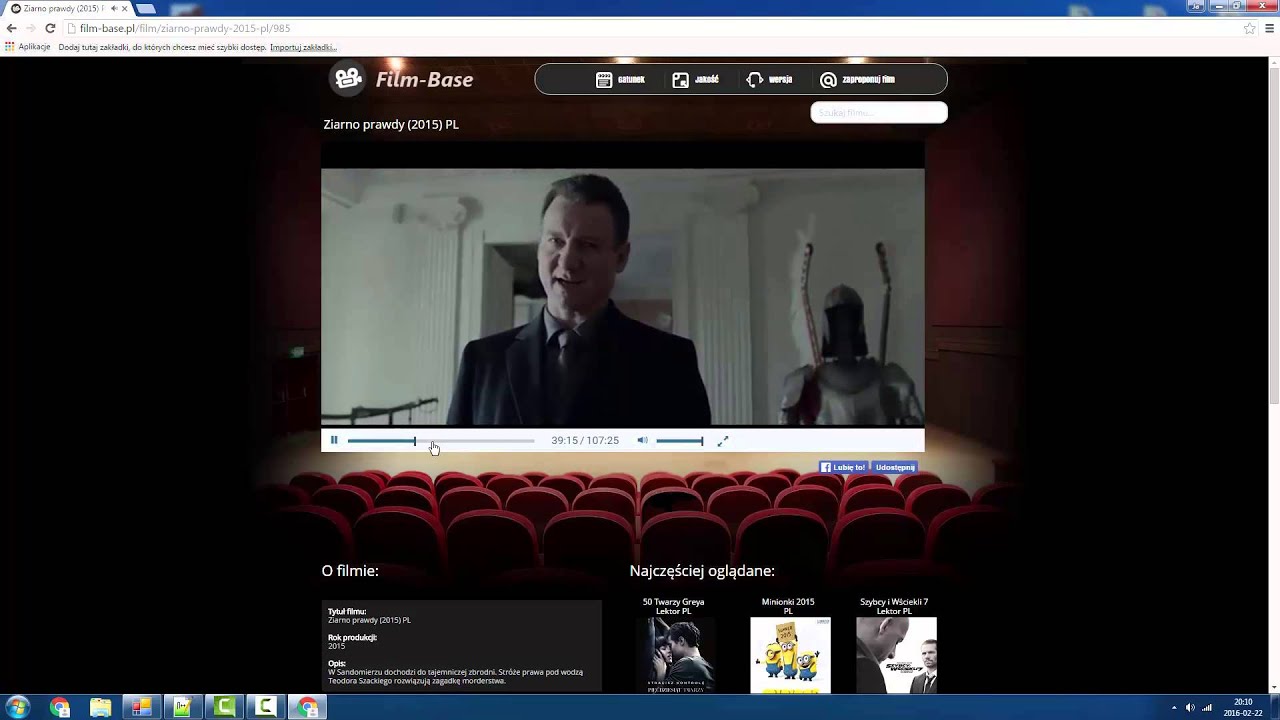Viewport: 1280px width, 720px height.
Task: Click the 'Minionki 2015 PL' title link
Action: click(788, 606)
